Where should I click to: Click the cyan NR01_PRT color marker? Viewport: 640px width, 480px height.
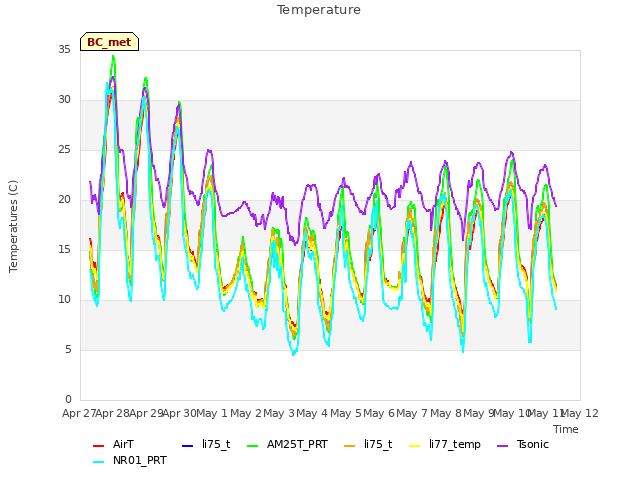[99, 462]
